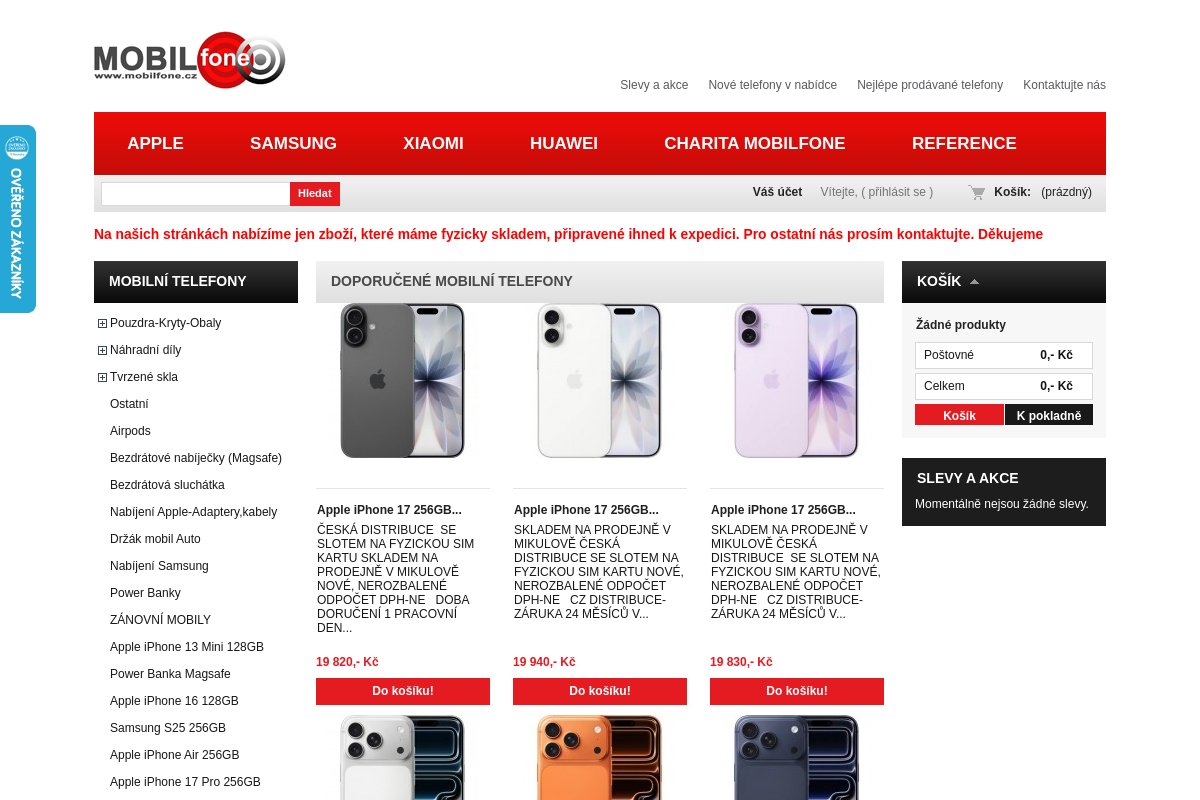Go to checkout with K pokladně
Viewport: 1200px width, 800px height.
click(x=1049, y=415)
